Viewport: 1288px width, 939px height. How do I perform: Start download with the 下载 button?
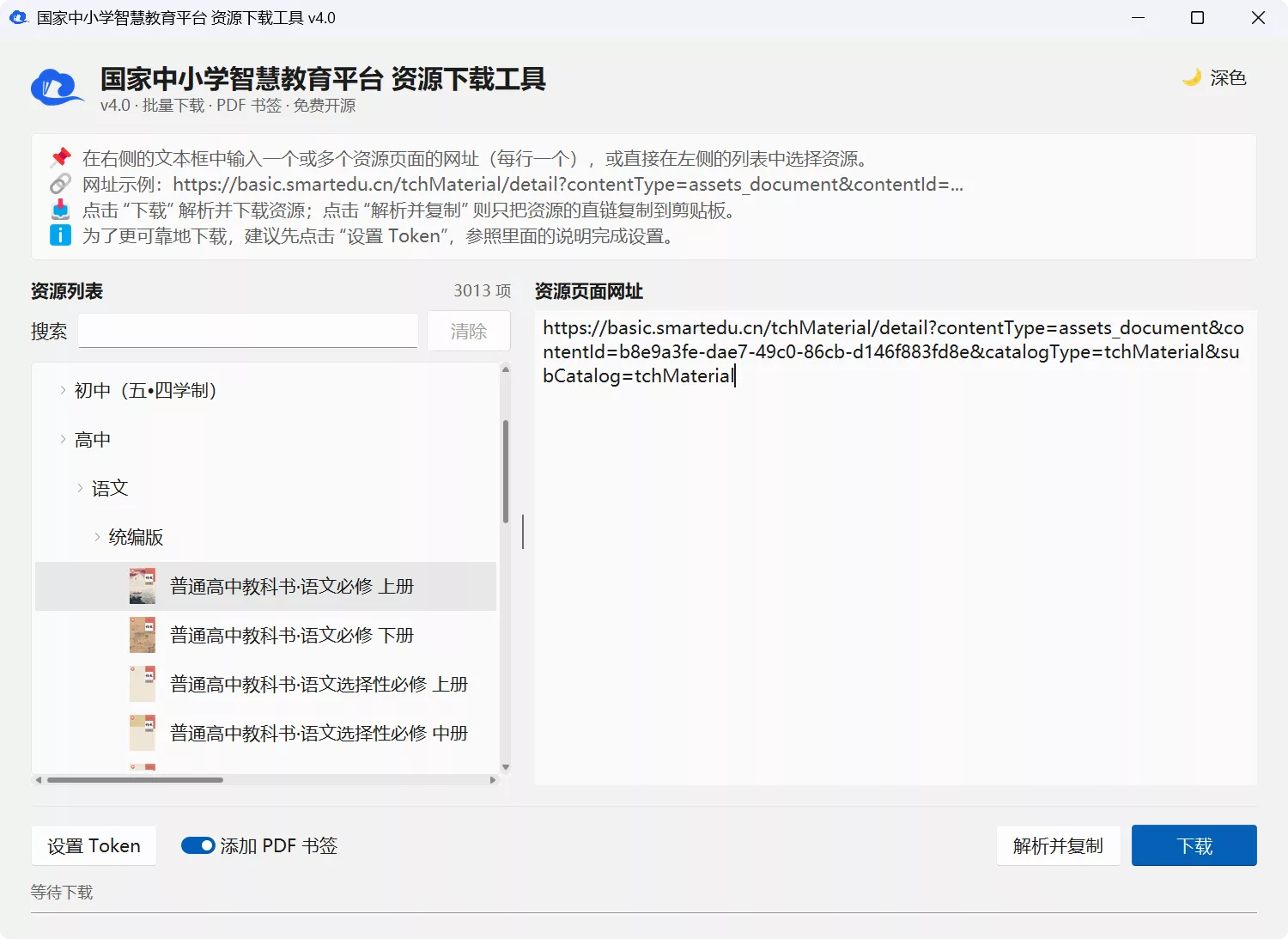pyautogui.click(x=1194, y=845)
